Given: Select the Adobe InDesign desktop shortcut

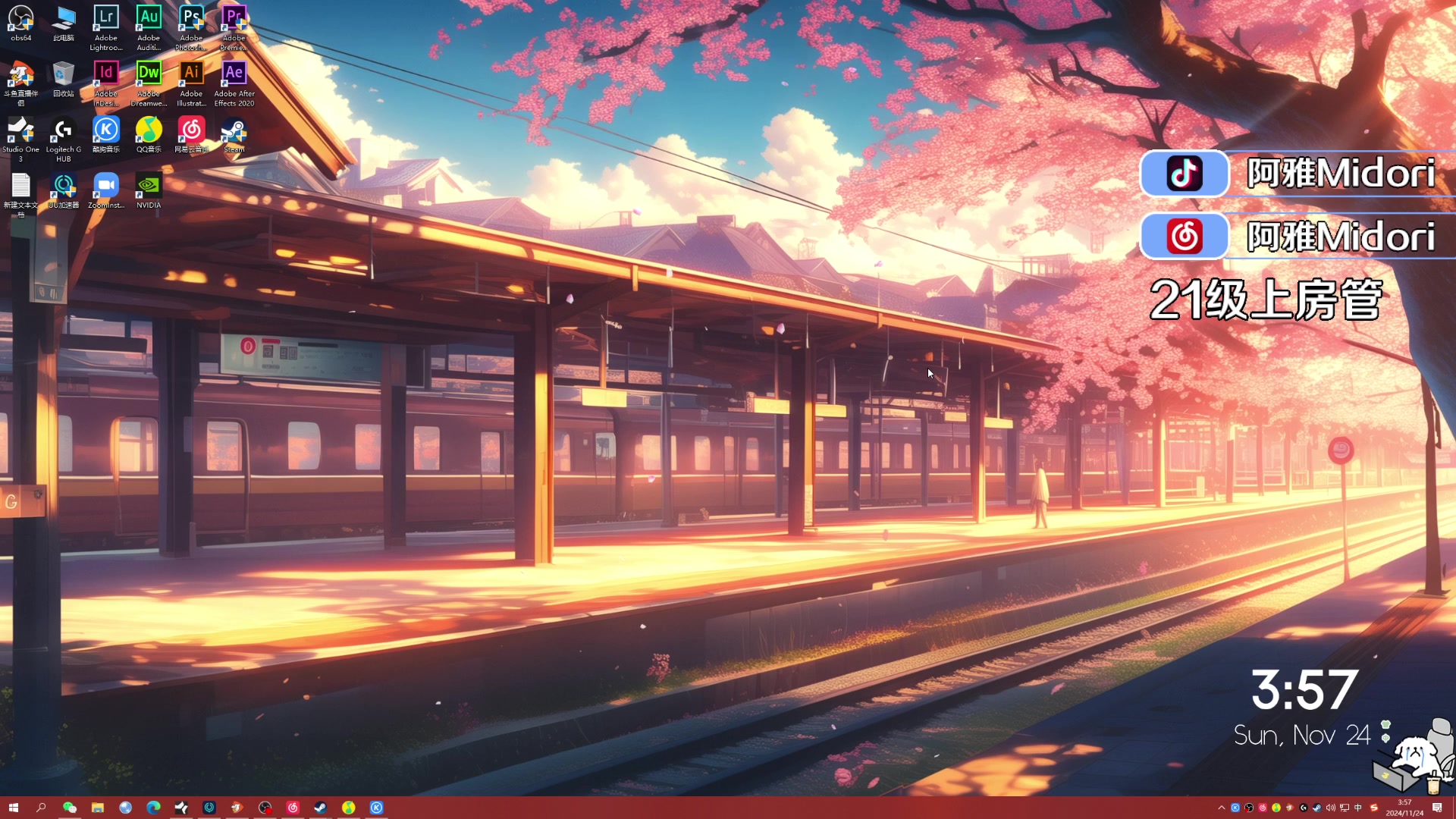Looking at the screenshot, I should point(106,84).
